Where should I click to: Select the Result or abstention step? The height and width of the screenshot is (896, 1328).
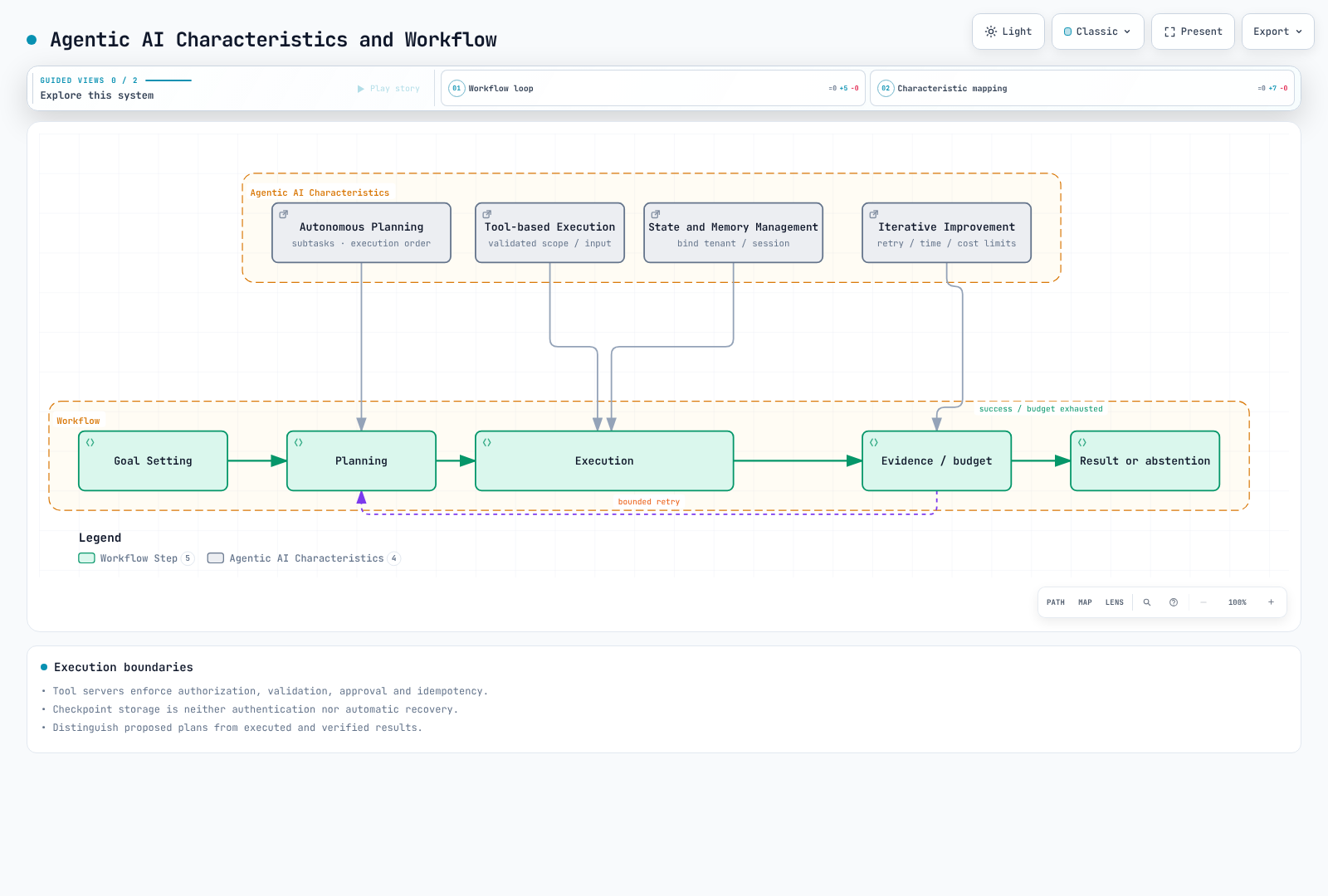(x=1145, y=460)
